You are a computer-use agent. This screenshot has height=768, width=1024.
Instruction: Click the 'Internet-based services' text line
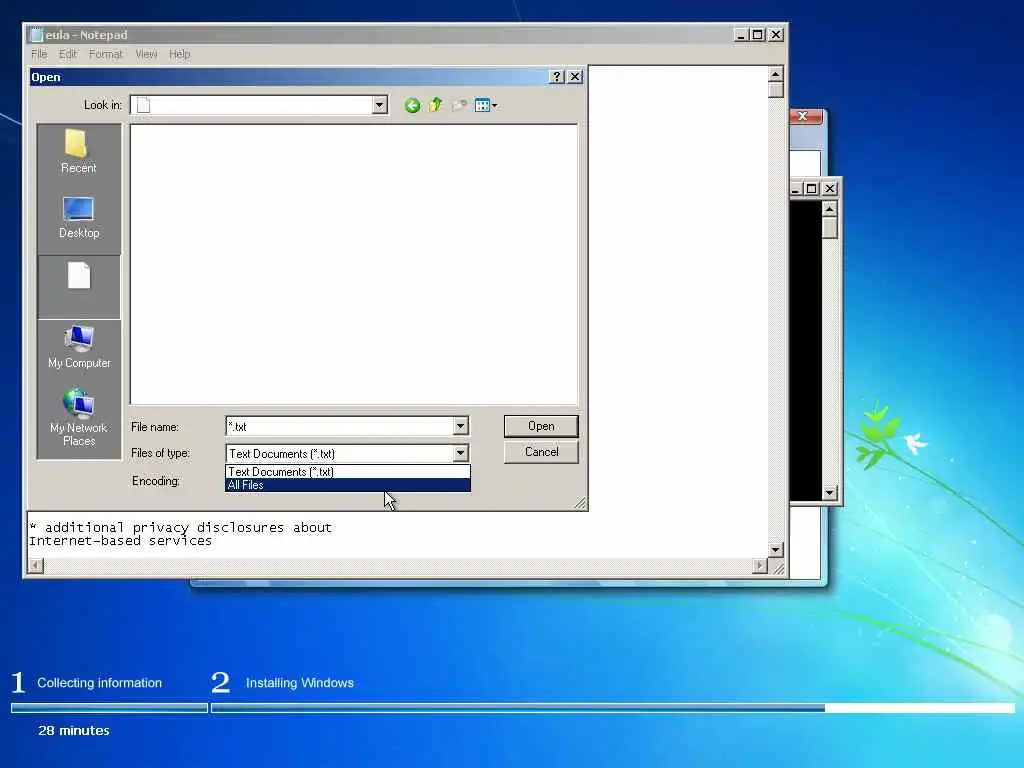point(120,541)
